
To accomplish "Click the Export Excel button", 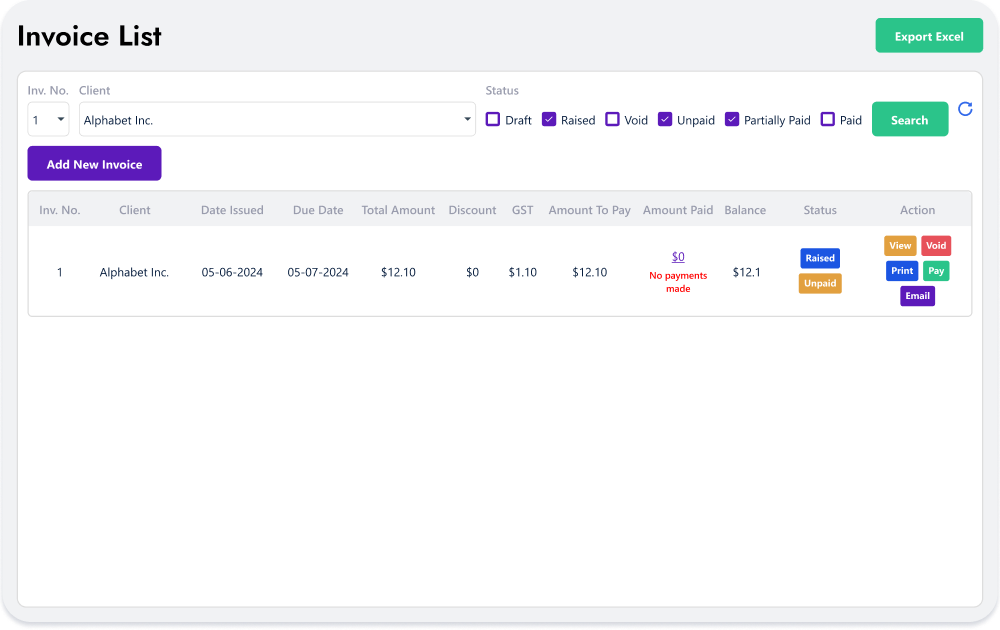I will 929,35.
